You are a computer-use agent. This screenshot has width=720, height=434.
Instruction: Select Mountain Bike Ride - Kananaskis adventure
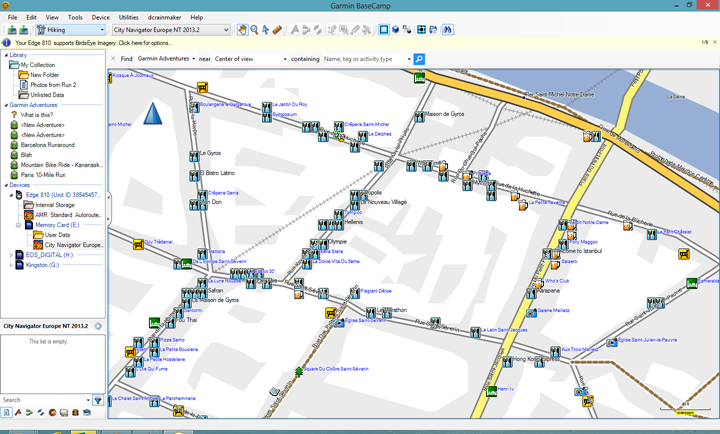coord(62,165)
